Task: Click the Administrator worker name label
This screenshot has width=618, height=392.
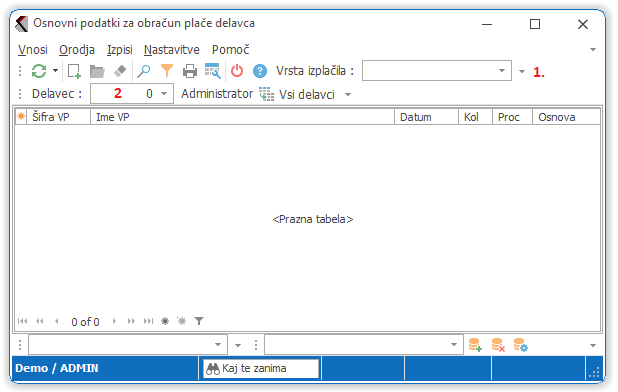Action: click(217, 94)
